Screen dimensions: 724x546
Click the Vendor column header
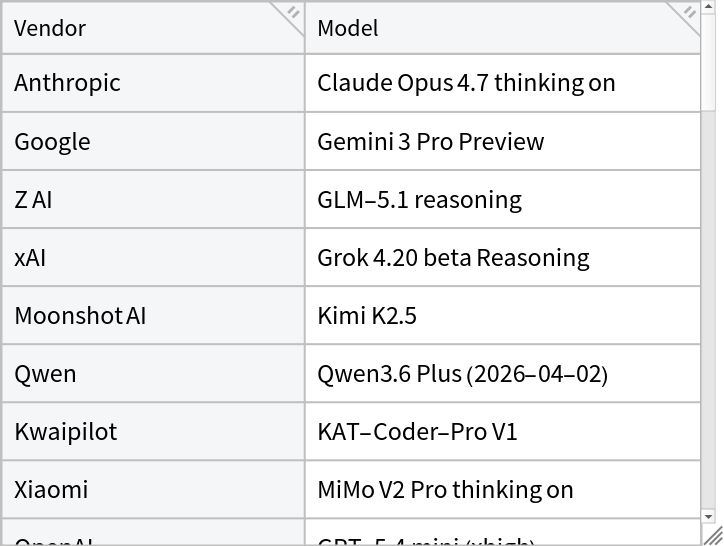pyautogui.click(x=150, y=28)
